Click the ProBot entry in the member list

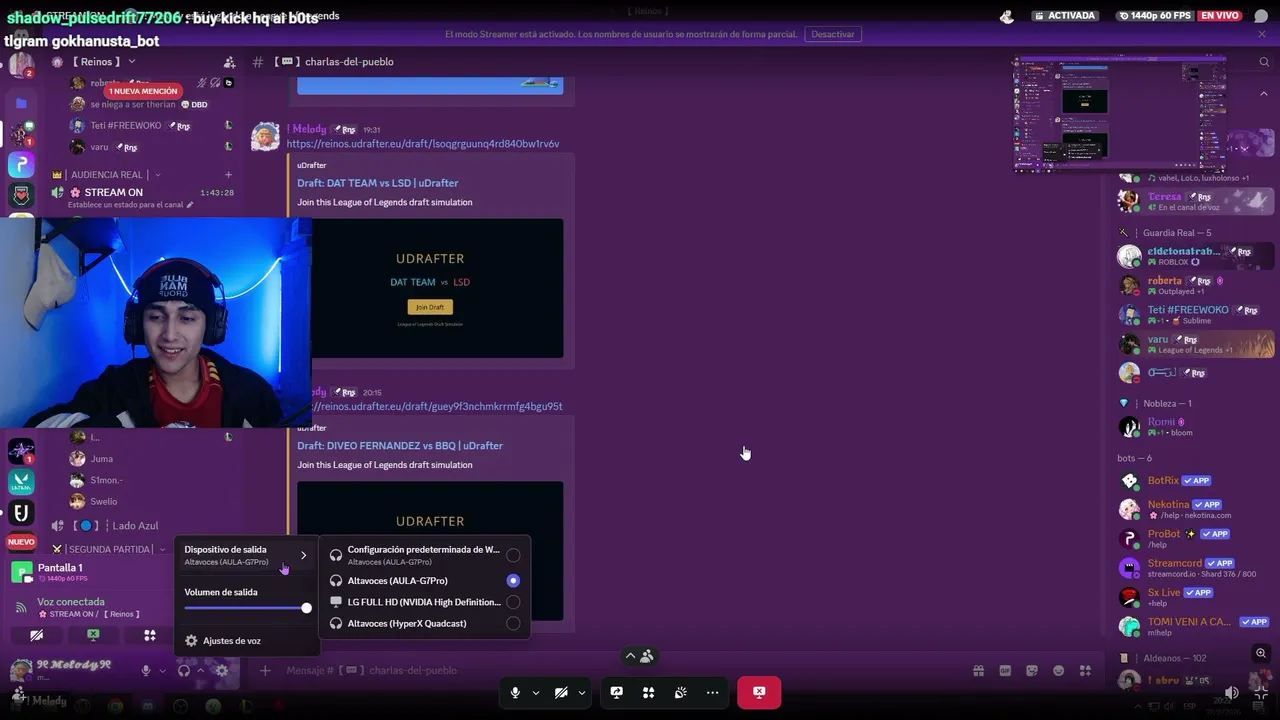coord(1196,538)
